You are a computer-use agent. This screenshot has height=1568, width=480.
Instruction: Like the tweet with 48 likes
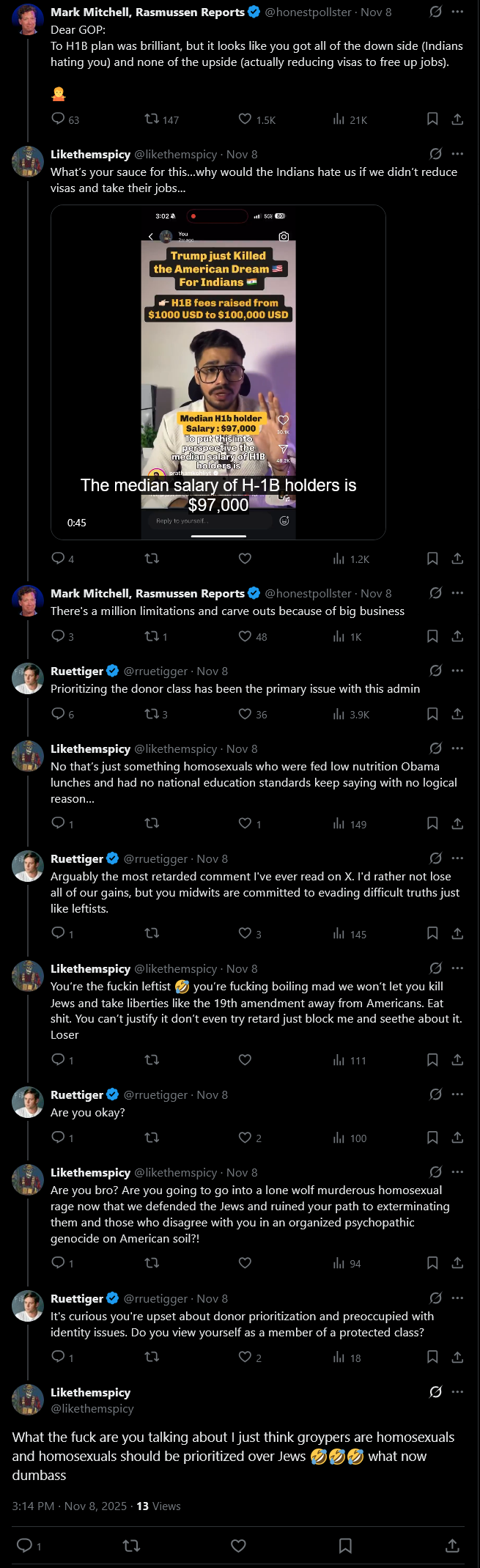coord(253,636)
